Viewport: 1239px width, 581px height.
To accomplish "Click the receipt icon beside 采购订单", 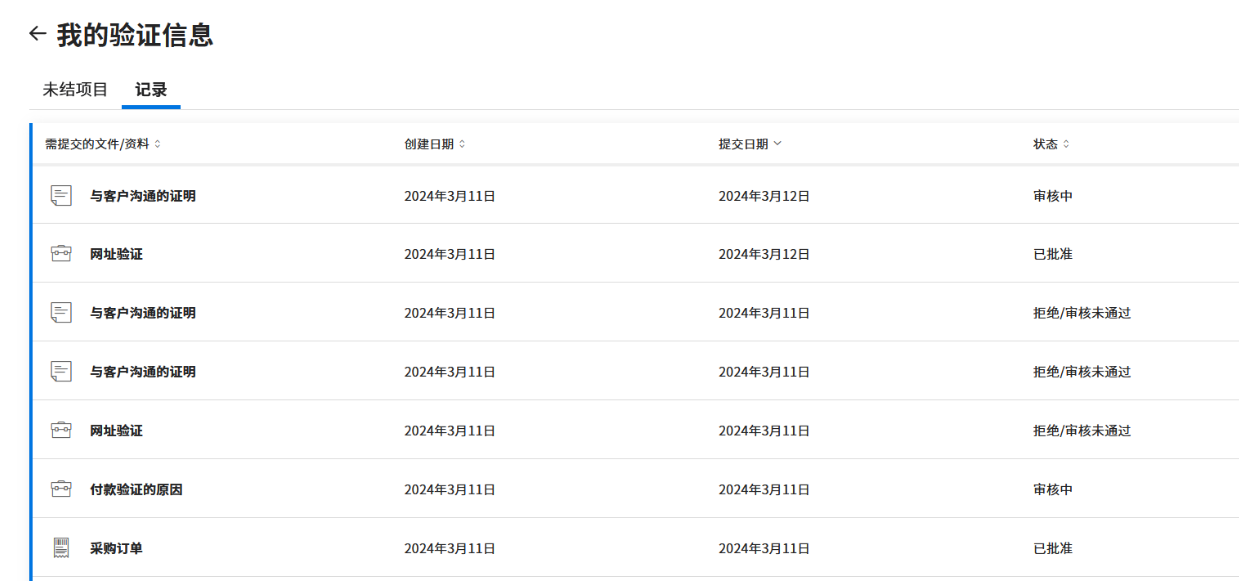I will [x=62, y=548].
